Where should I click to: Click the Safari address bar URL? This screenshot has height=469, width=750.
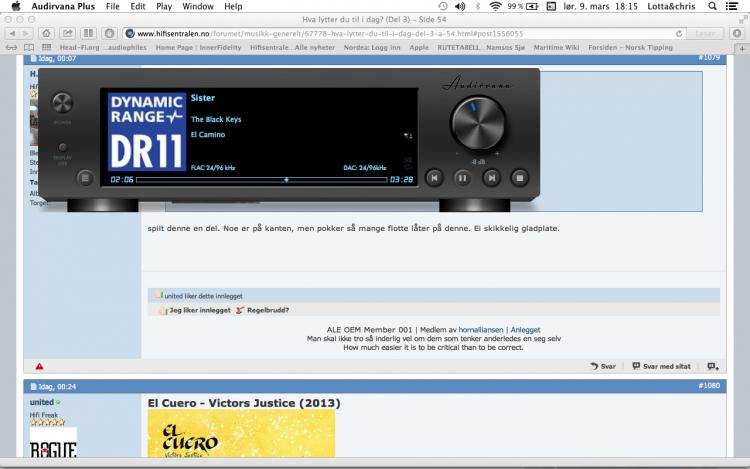(x=330, y=34)
